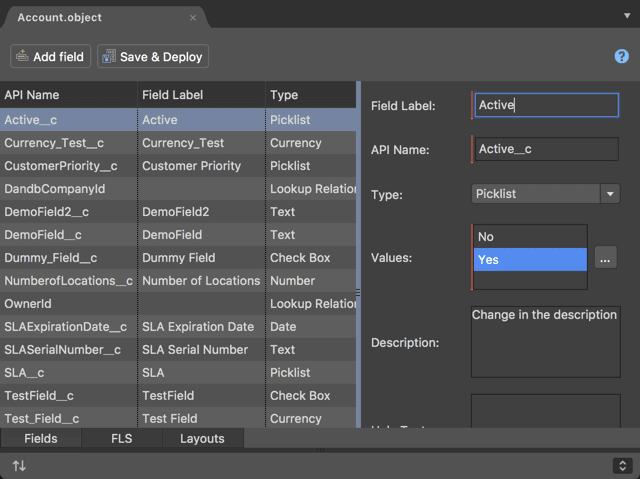640x479 pixels.
Task: Close the Account.object tab
Action: click(193, 18)
